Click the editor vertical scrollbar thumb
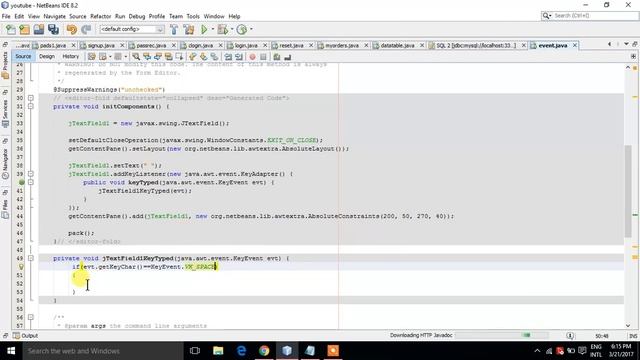640x360 pixels. point(628,191)
